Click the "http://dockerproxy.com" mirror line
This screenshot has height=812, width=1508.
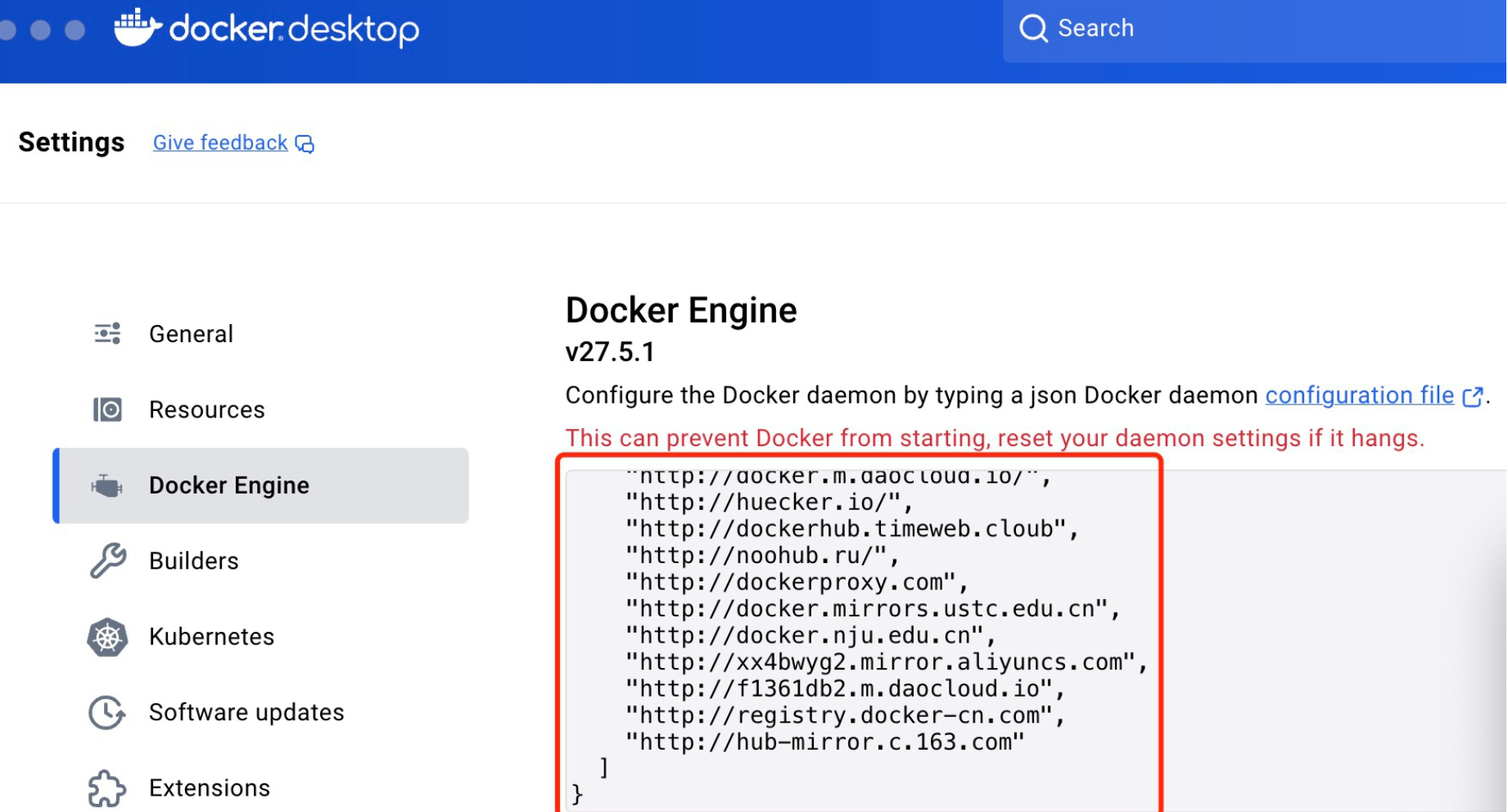click(x=797, y=582)
